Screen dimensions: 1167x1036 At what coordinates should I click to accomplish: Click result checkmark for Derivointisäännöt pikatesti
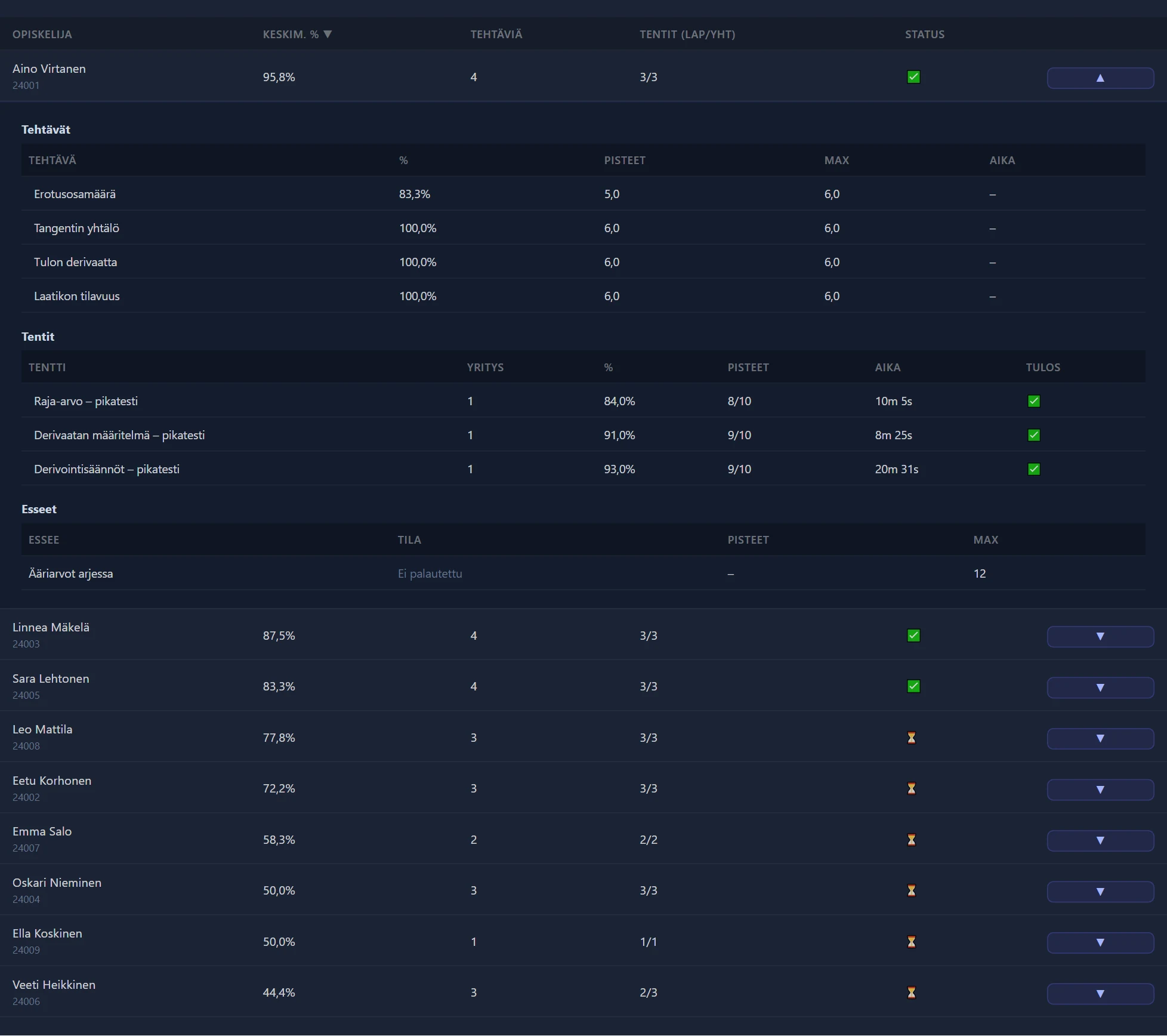(x=1034, y=469)
